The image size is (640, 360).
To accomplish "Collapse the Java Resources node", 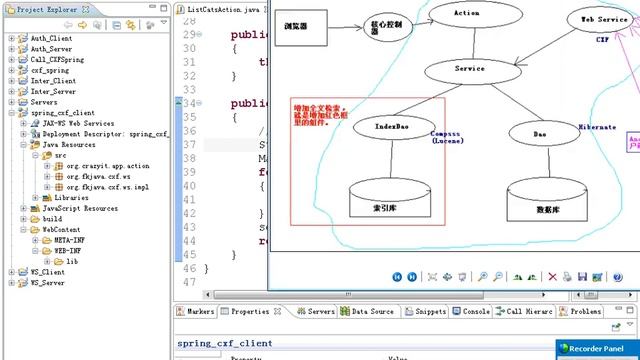I will coord(24,144).
